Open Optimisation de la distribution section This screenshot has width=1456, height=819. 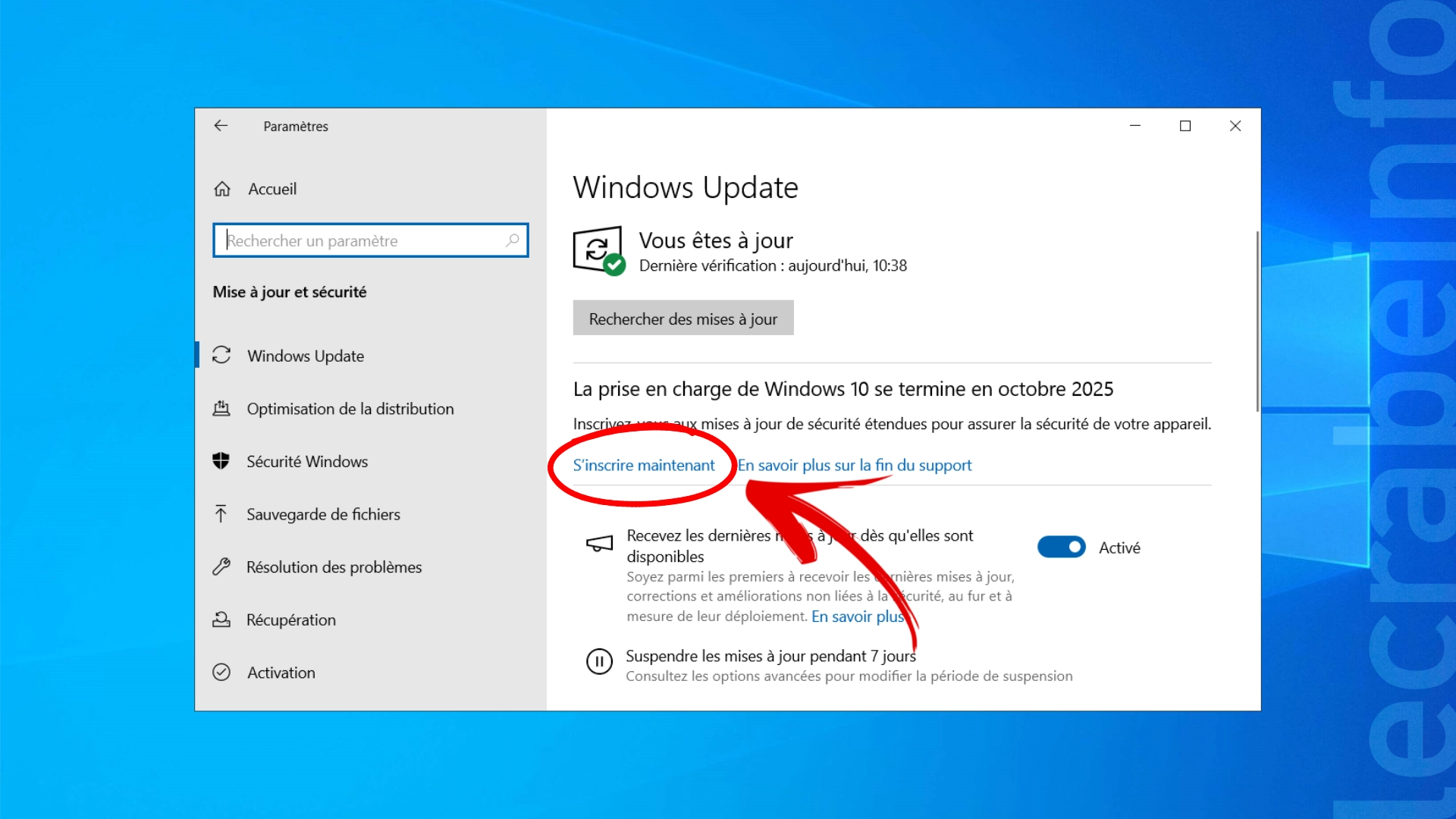click(x=350, y=409)
